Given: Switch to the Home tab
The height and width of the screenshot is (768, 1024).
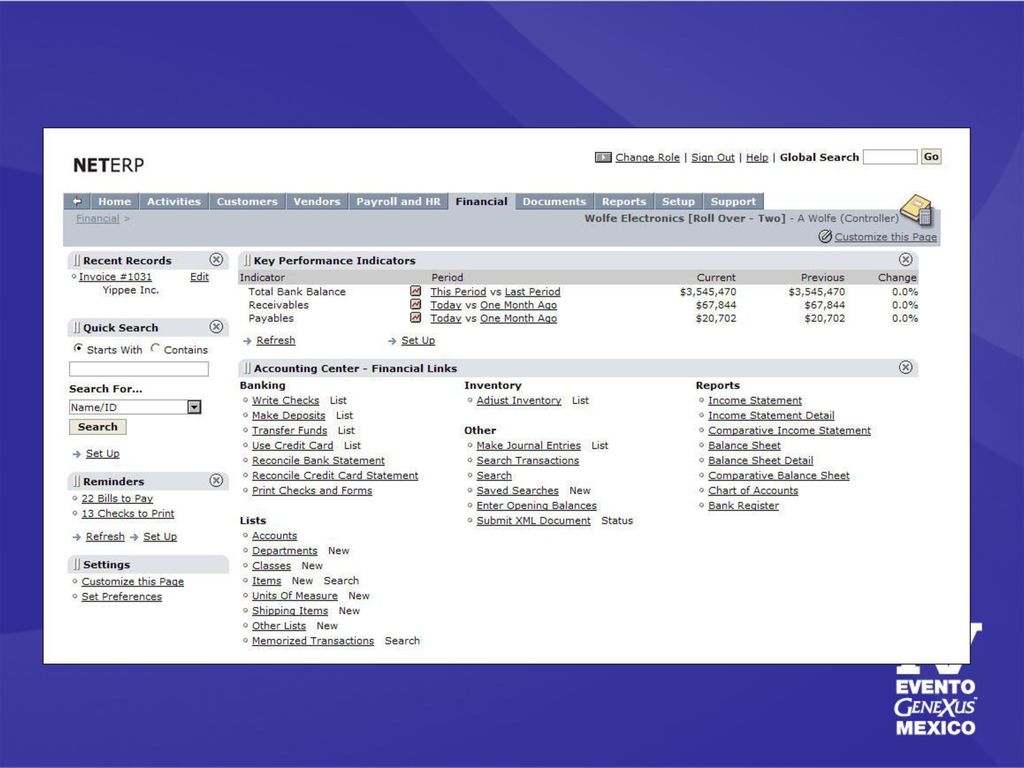Looking at the screenshot, I should coord(114,201).
